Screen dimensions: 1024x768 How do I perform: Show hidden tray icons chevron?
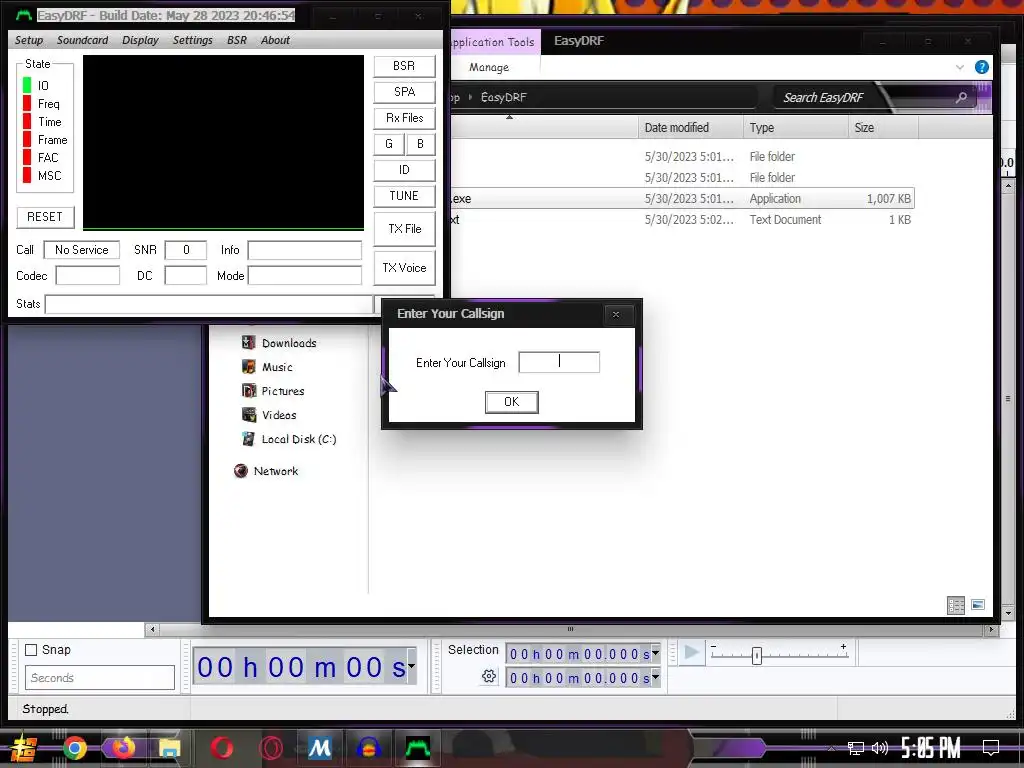[x=831, y=748]
